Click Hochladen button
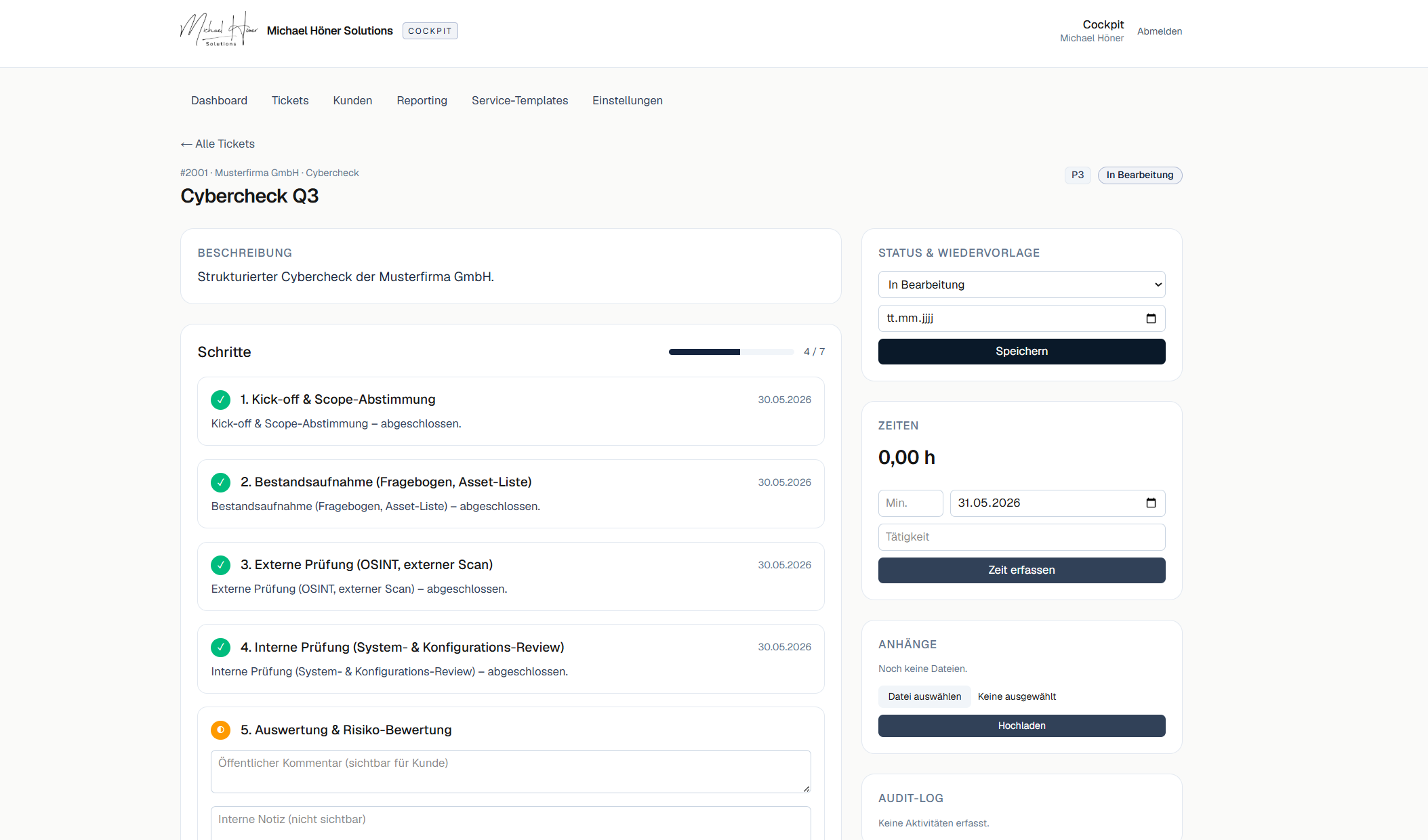Viewport: 1428px width, 840px height. pyautogui.click(x=1022, y=726)
